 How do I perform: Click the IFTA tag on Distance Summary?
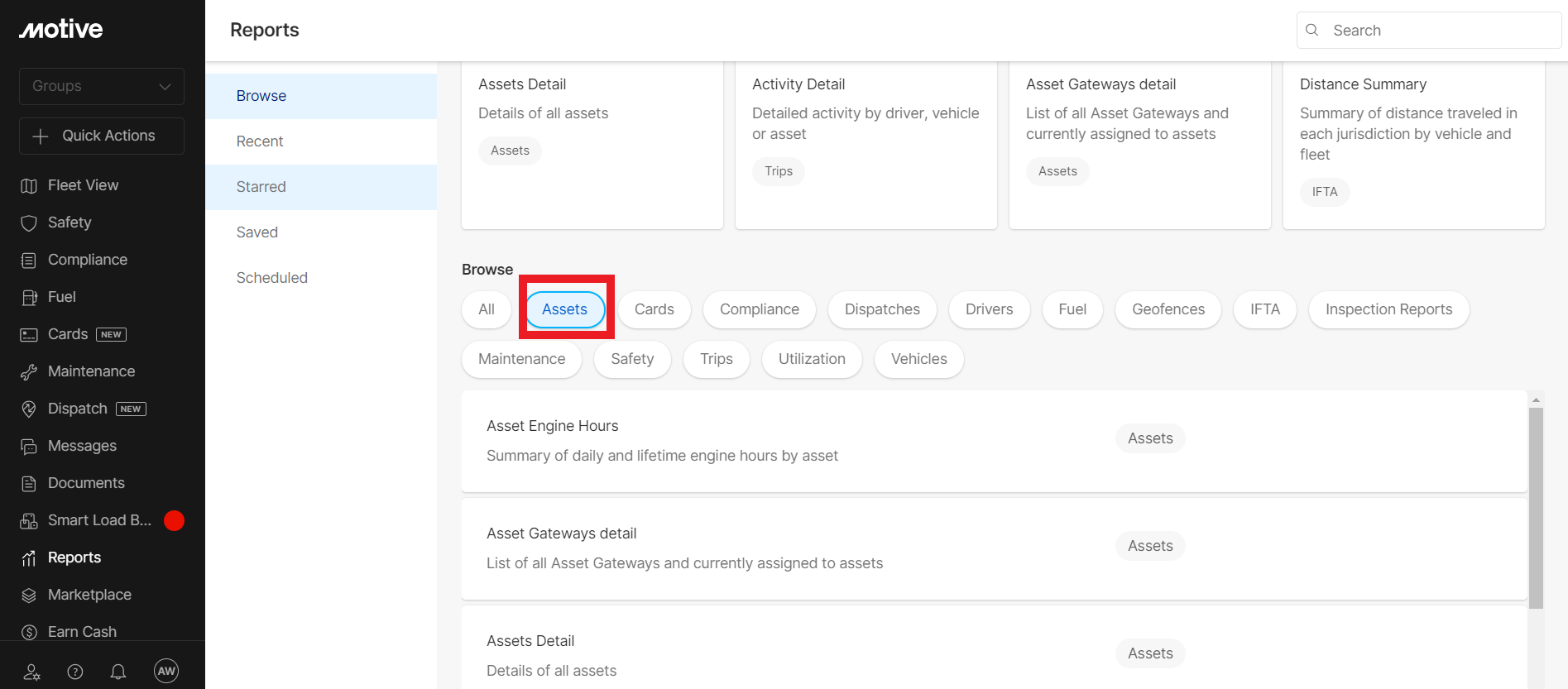pos(1325,192)
